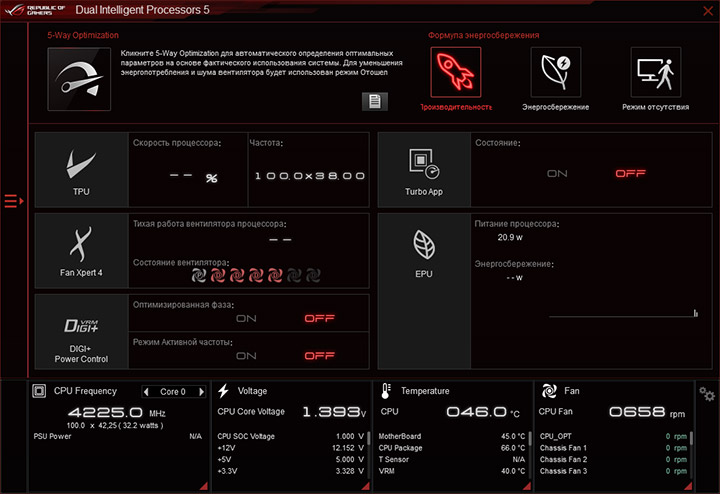Open the TPU panel
This screenshot has width=720, height=494.
coord(81,170)
